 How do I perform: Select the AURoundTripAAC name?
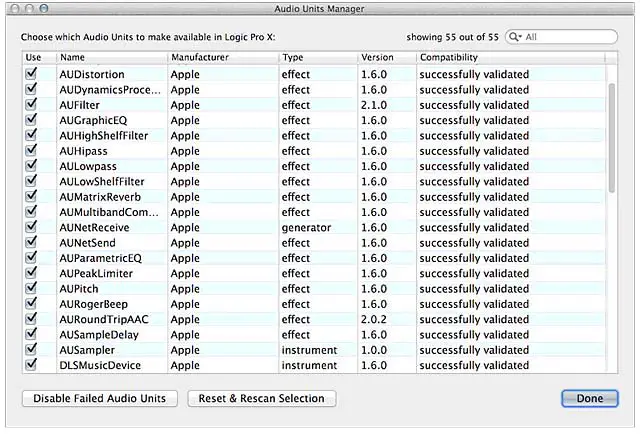pos(104,319)
